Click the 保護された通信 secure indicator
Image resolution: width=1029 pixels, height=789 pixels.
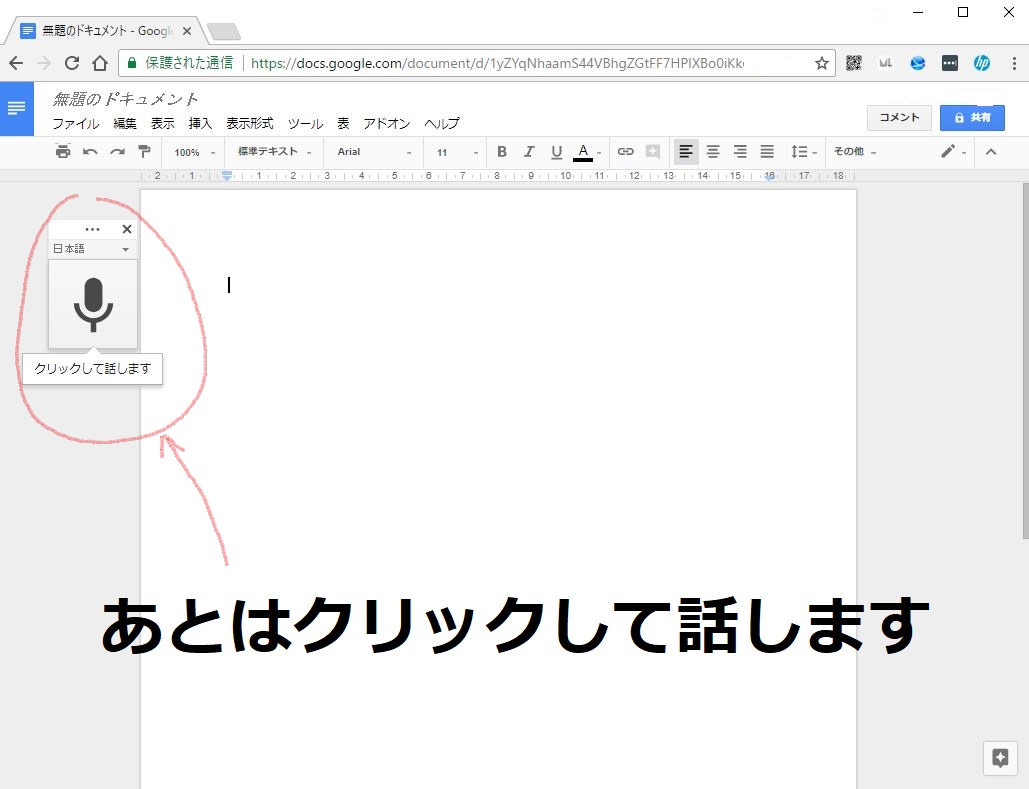pos(180,63)
